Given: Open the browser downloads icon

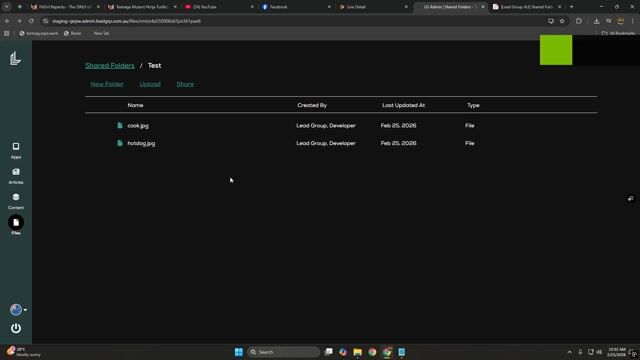Looking at the screenshot, I should point(596,21).
